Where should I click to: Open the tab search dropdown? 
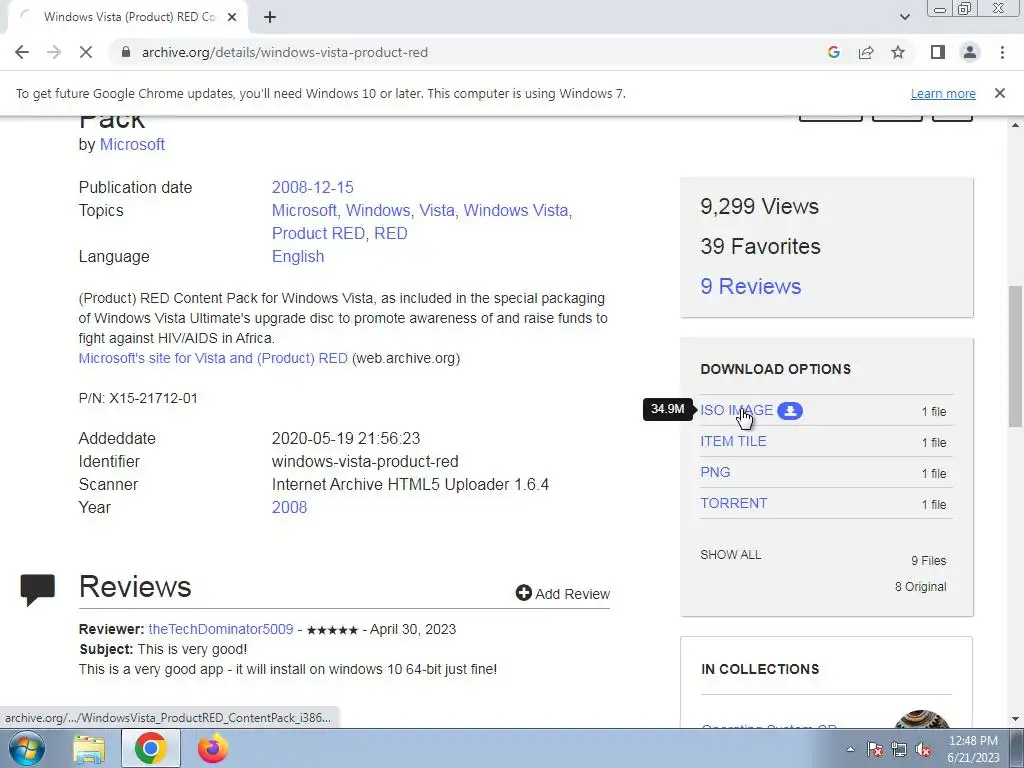[904, 17]
